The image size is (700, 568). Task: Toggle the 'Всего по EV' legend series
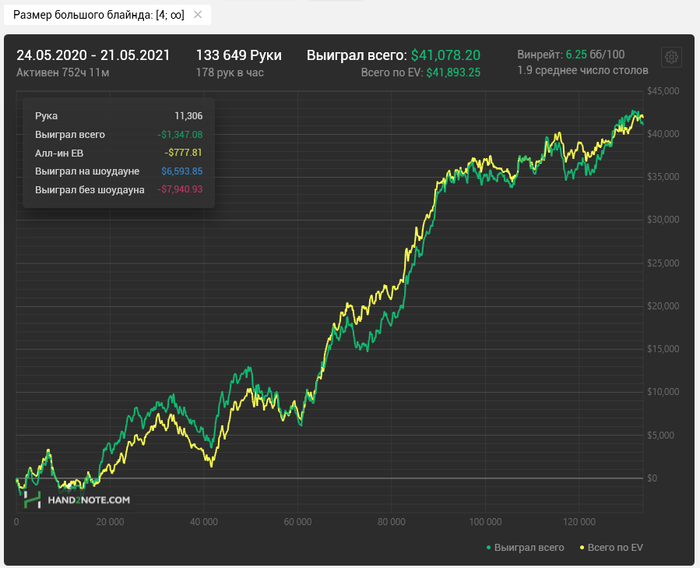615,547
